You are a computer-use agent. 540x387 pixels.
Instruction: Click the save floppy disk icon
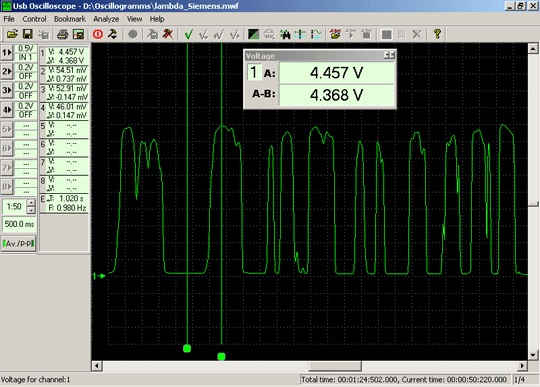click(x=28, y=34)
